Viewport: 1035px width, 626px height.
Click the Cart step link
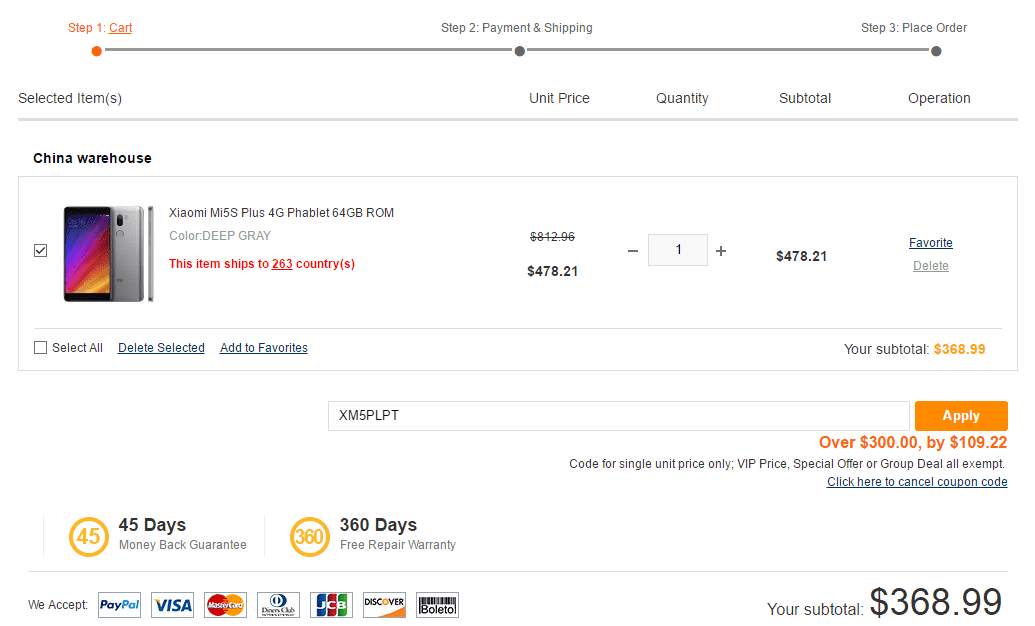click(x=120, y=28)
